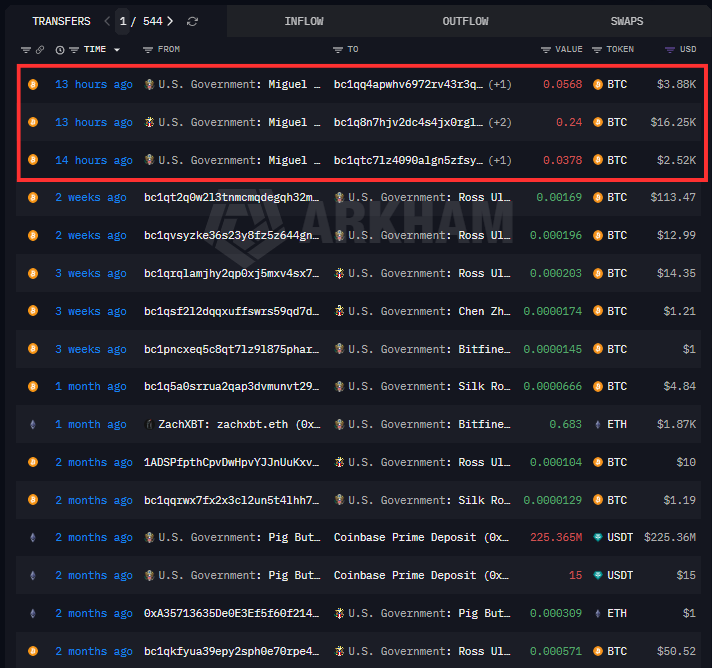This screenshot has width=712, height=668.
Task: Open the chain filter icon left of link
Action: point(26,49)
